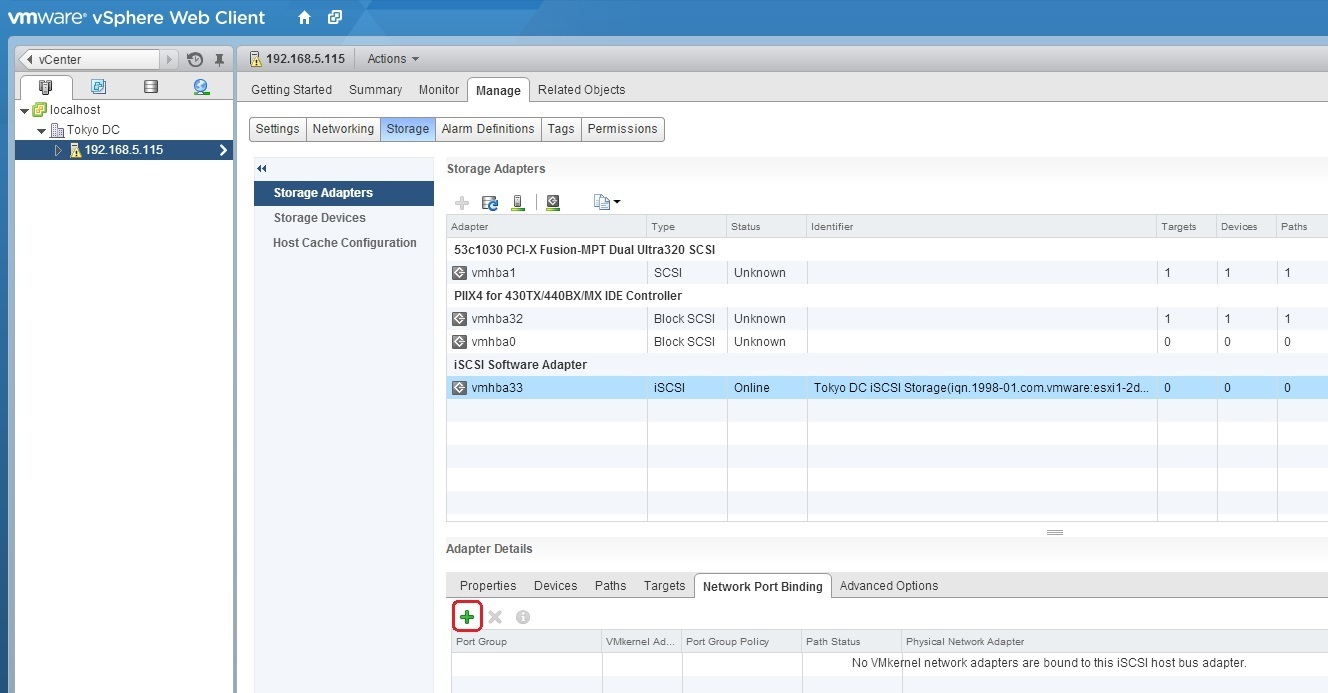Remove port binding X icon
This screenshot has width=1328, height=693.
pyautogui.click(x=495, y=617)
